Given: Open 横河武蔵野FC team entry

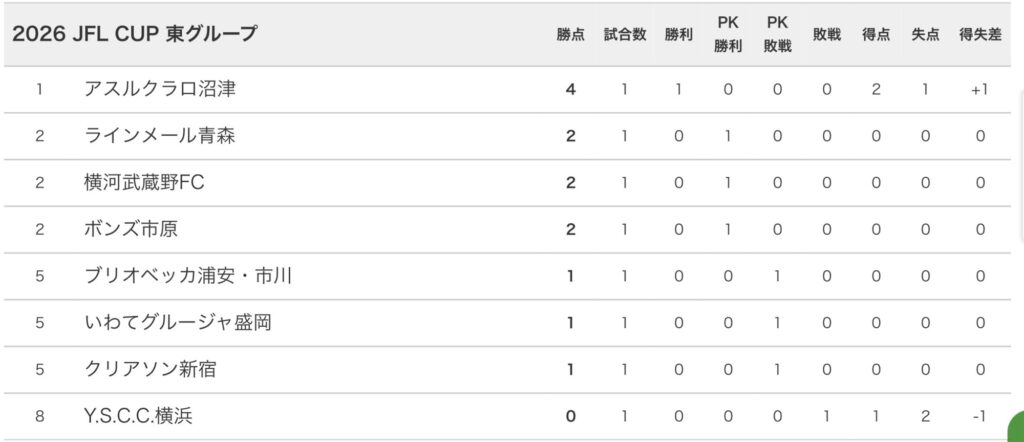Looking at the screenshot, I should pos(145,183).
